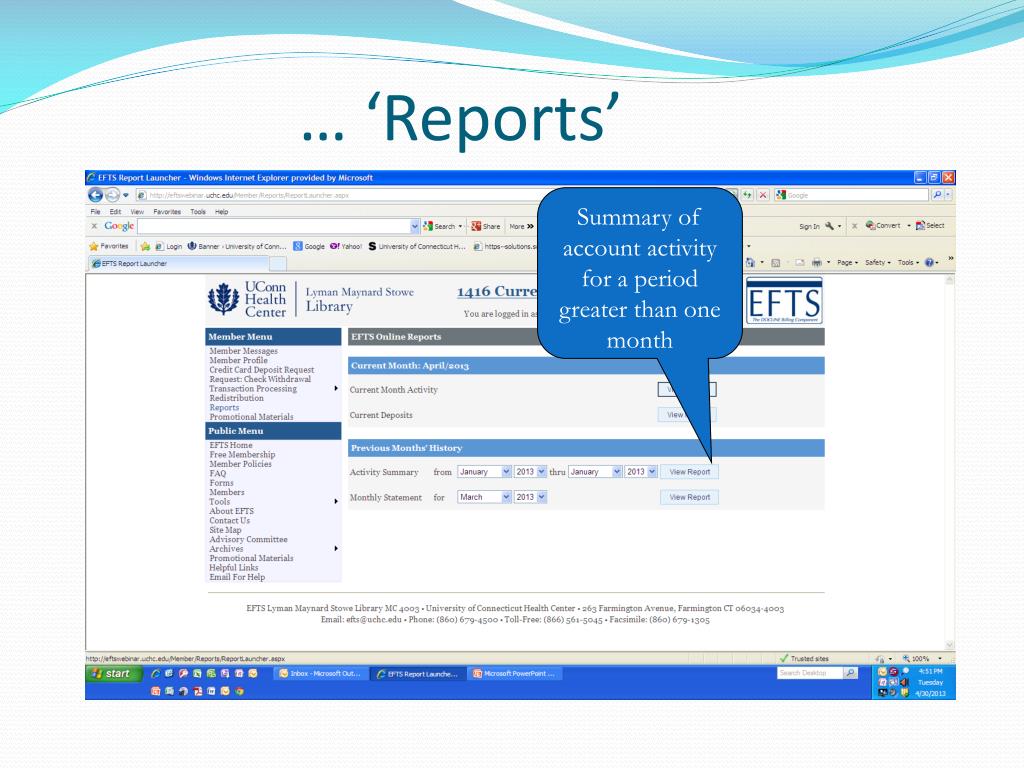This screenshot has height=768, width=1024.
Task: Select the EFTS Report Launcher browser tab
Action: [x=178, y=263]
